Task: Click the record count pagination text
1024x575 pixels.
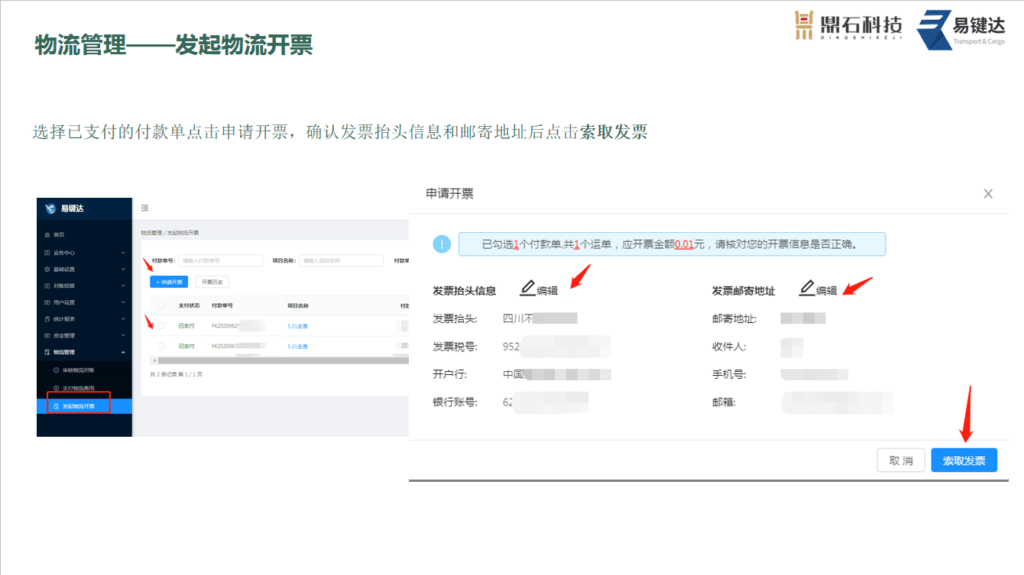Action: pos(176,374)
